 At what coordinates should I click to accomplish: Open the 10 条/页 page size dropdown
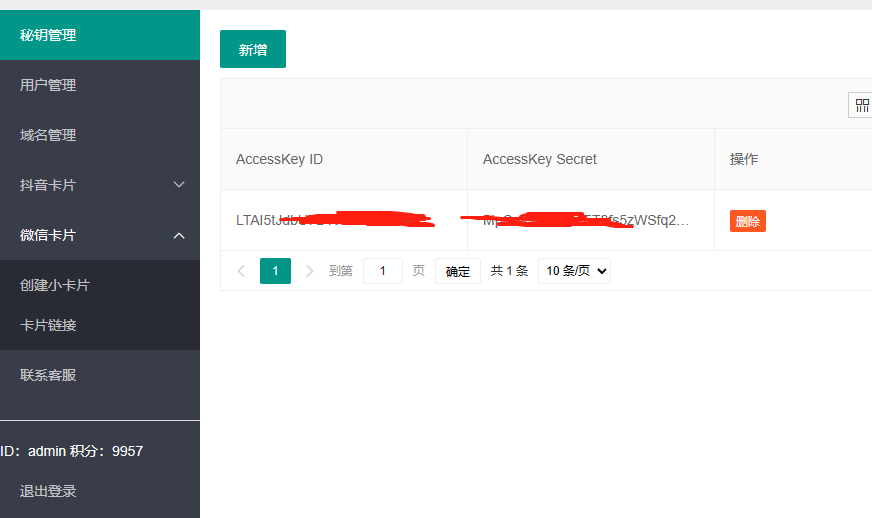click(x=574, y=271)
